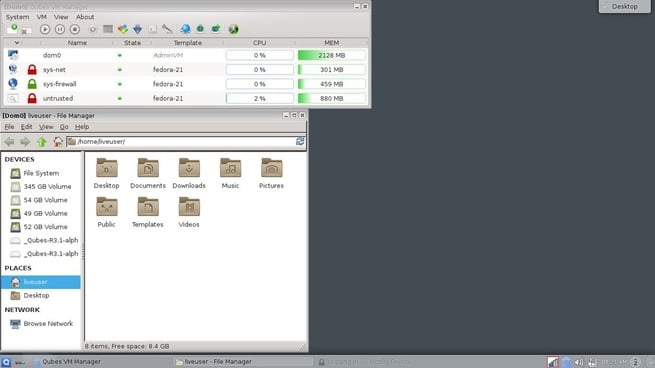655x368 pixels.
Task: Go to home folder with the house icon
Action: (x=58, y=142)
